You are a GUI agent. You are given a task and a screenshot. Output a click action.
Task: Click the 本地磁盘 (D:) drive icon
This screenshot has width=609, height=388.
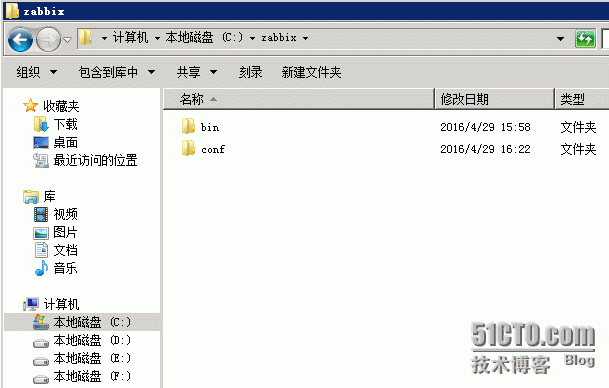point(41,342)
